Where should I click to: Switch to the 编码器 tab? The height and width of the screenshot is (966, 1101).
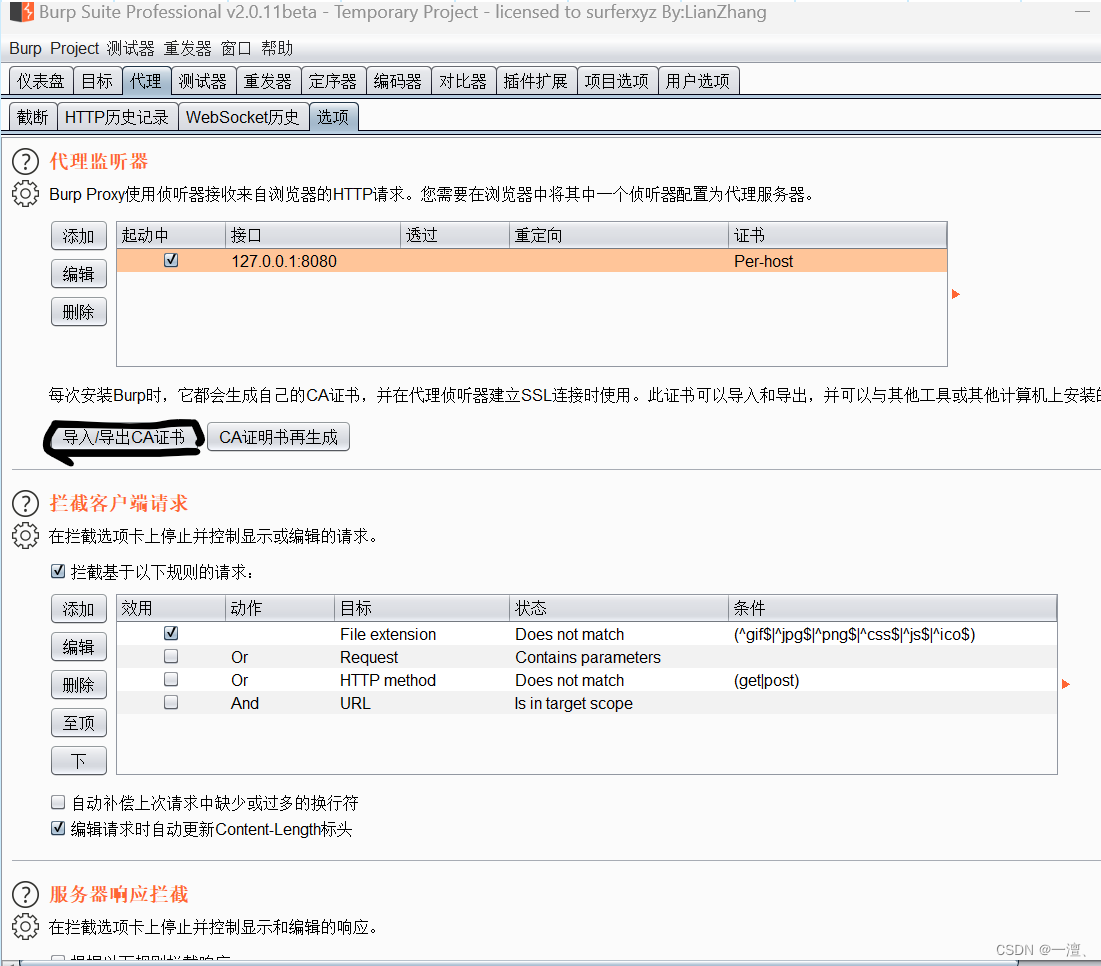coord(397,81)
